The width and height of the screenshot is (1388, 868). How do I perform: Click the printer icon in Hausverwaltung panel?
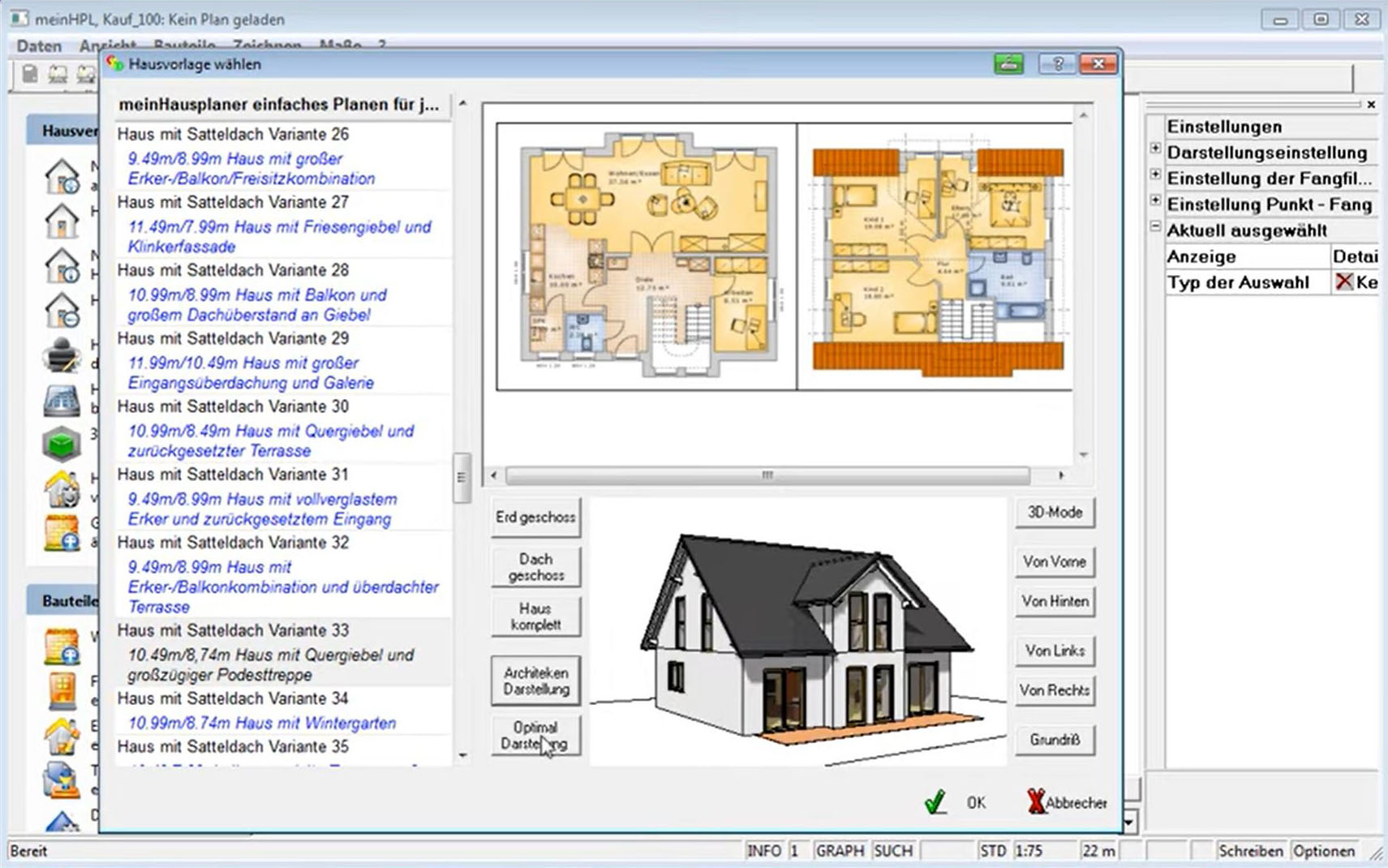click(x=62, y=355)
